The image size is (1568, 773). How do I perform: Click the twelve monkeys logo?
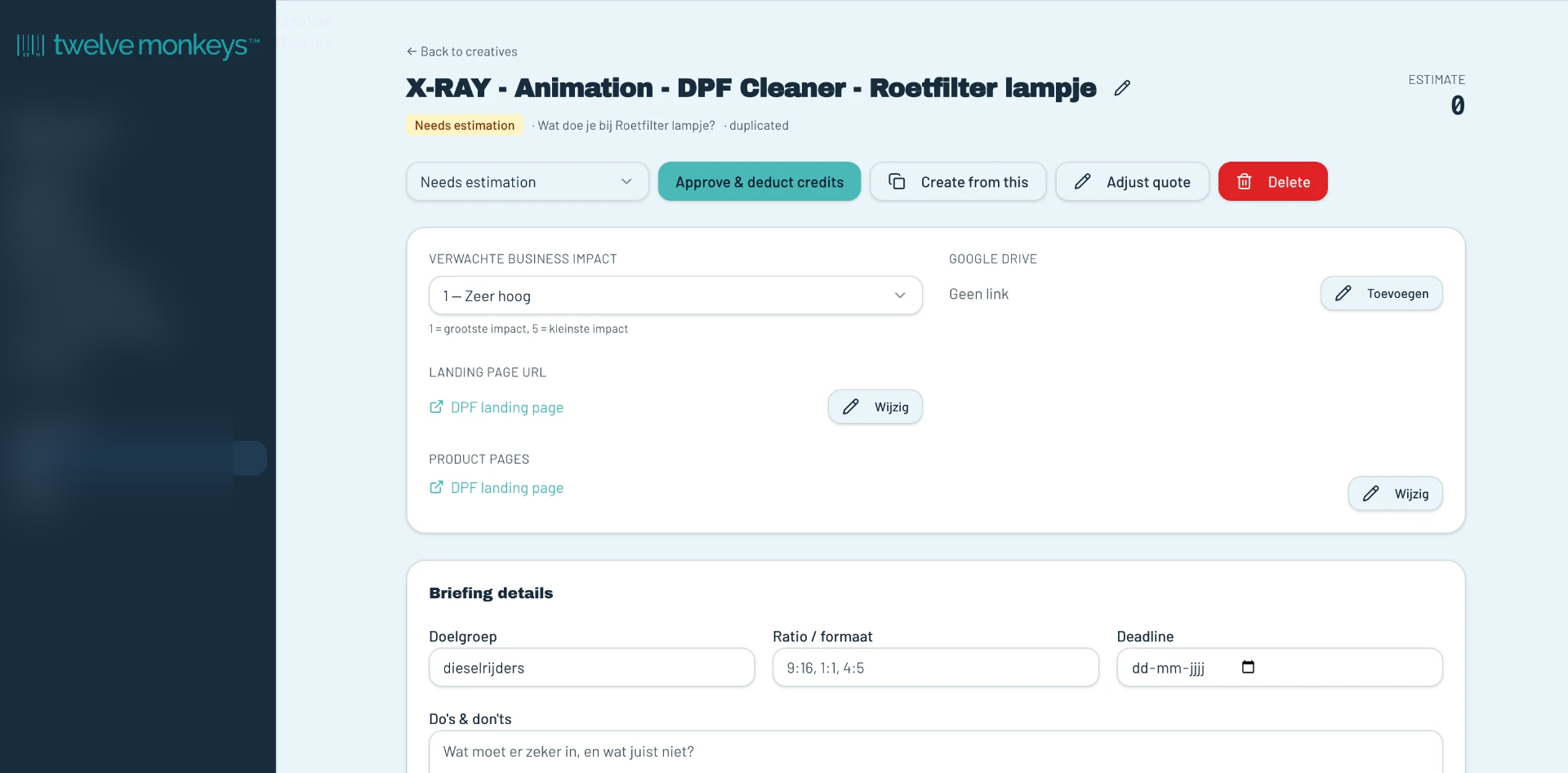tap(138, 46)
